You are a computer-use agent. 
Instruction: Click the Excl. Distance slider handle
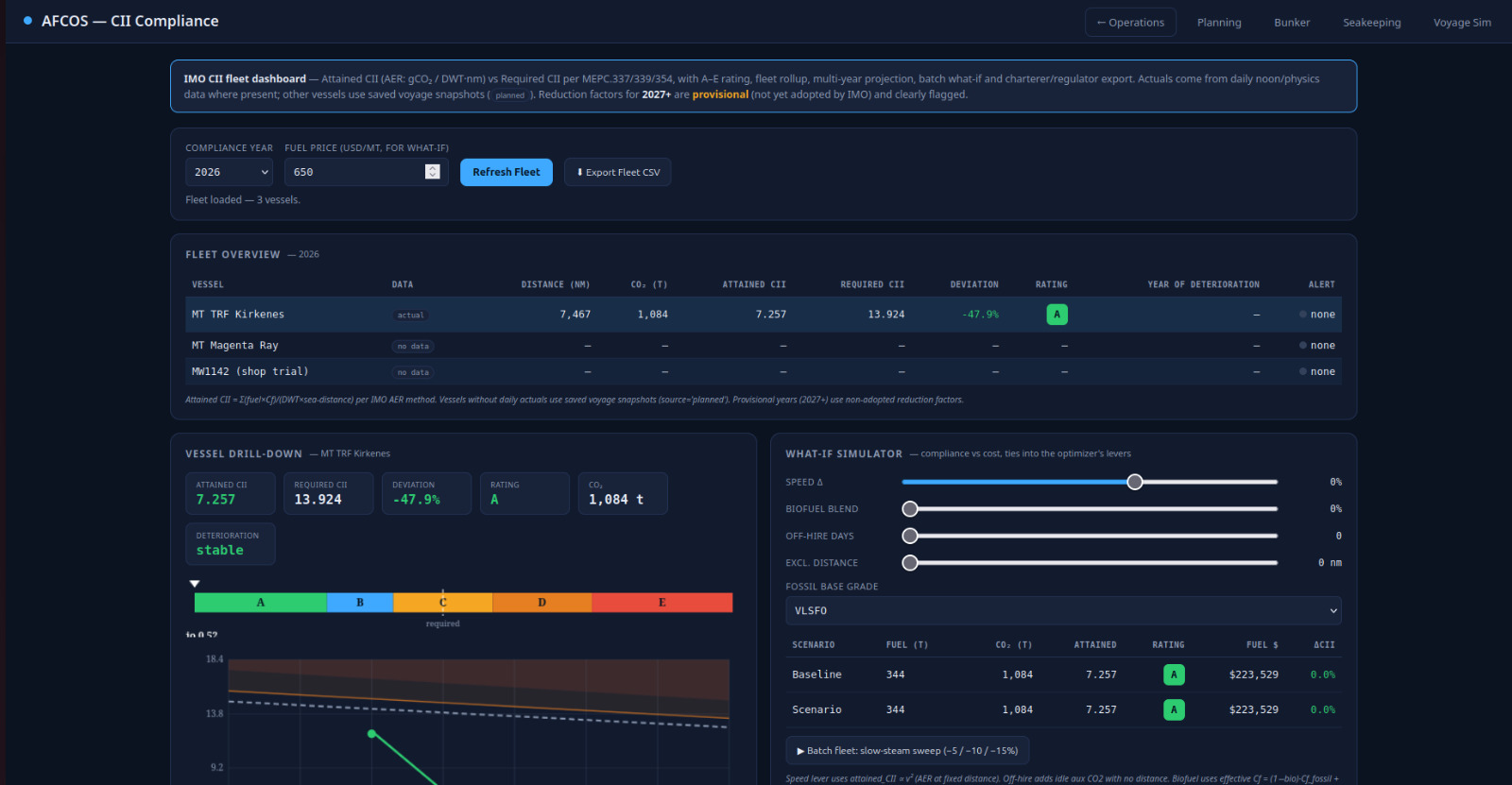(910, 563)
